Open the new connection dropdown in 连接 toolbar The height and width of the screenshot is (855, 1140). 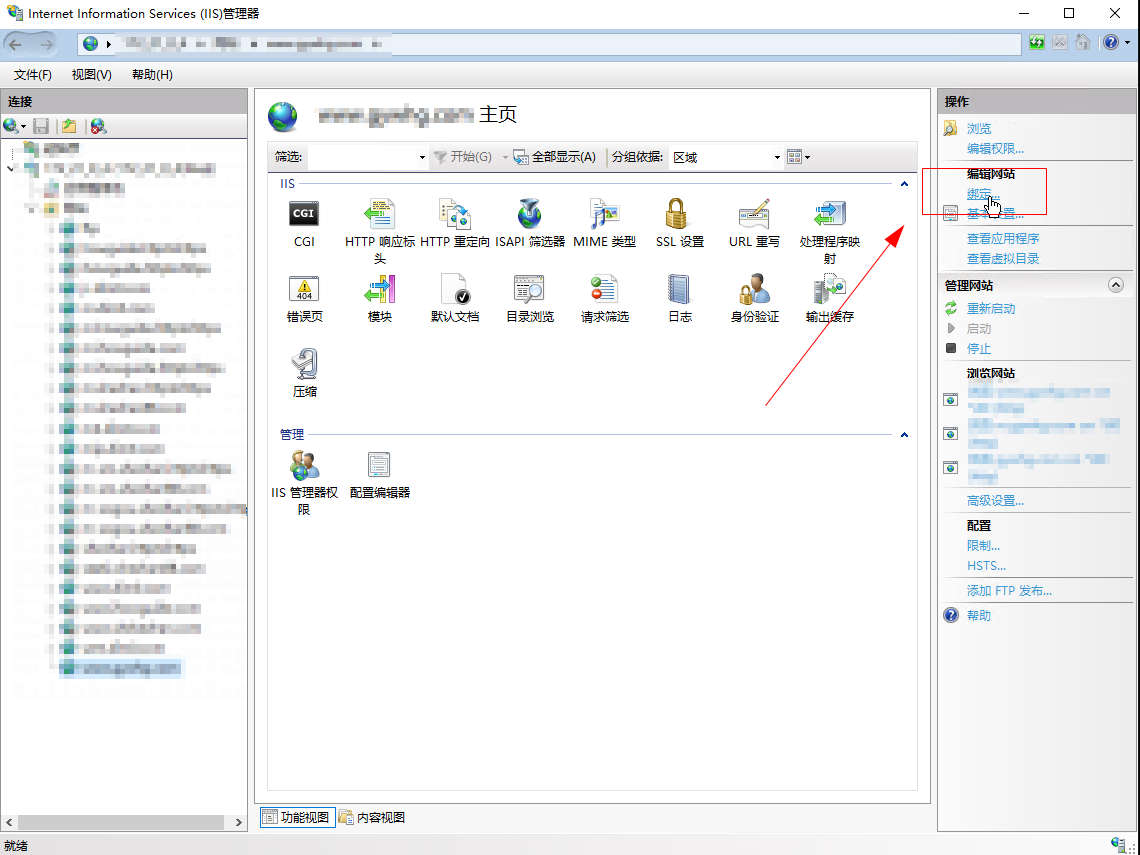[15, 127]
